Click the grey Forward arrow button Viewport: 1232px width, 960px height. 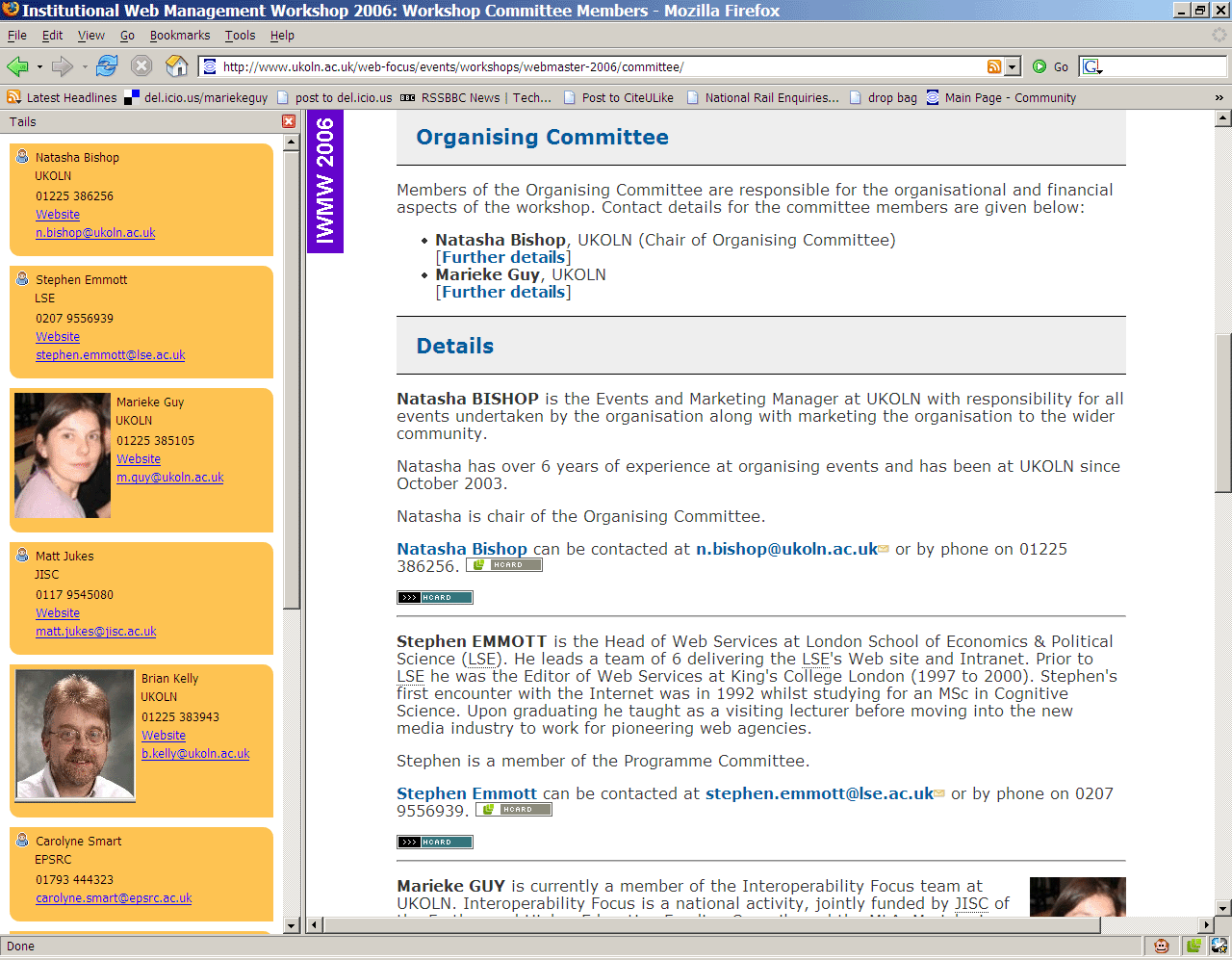(x=63, y=66)
